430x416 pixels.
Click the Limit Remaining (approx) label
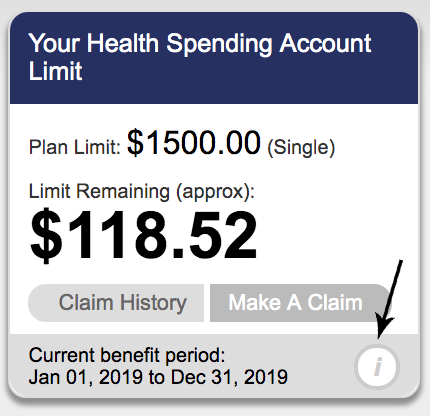click(x=142, y=192)
